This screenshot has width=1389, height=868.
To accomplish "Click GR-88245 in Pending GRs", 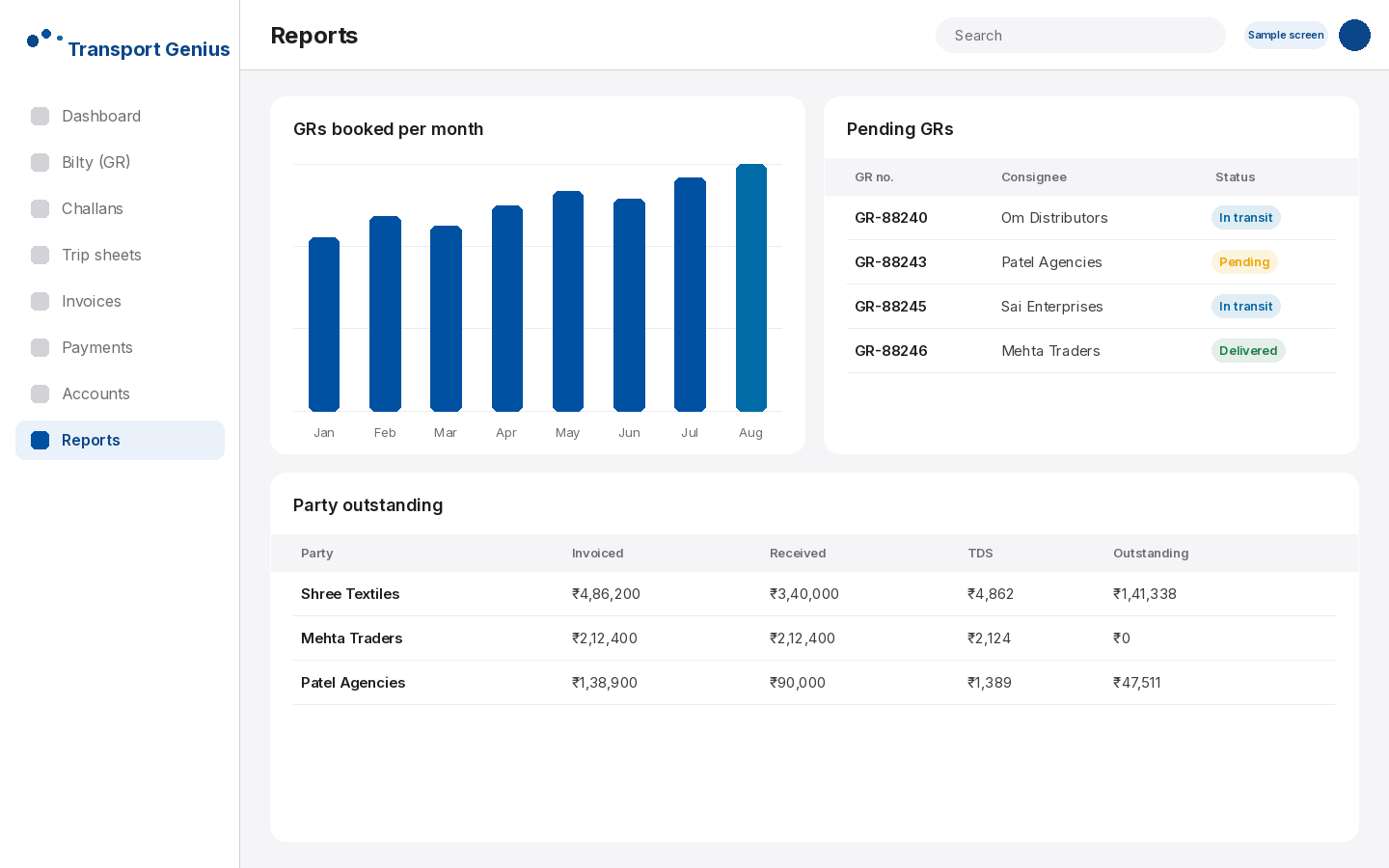I will tap(891, 307).
